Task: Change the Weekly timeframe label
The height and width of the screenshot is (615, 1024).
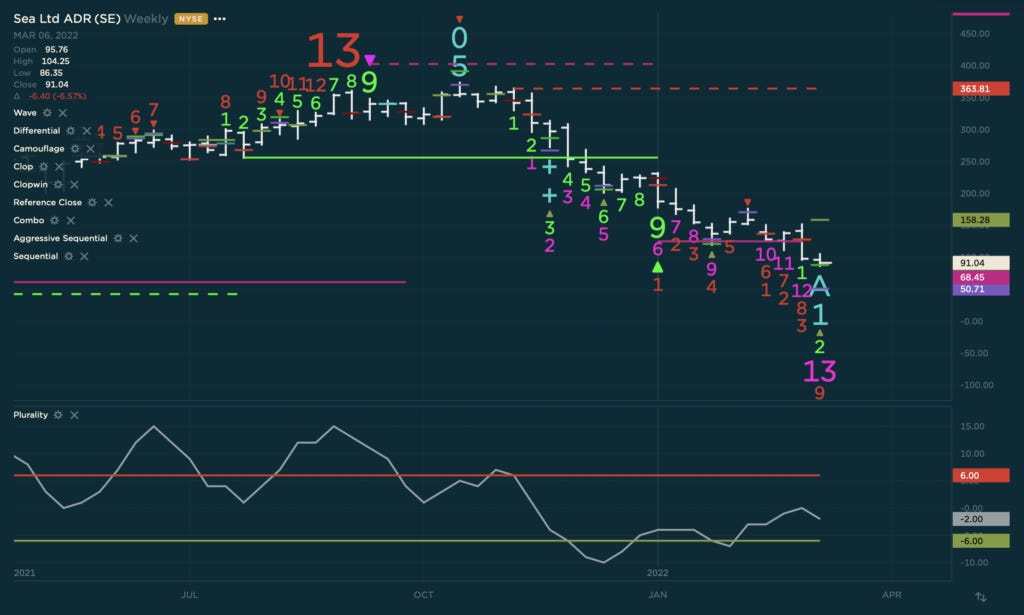Action: (146, 19)
